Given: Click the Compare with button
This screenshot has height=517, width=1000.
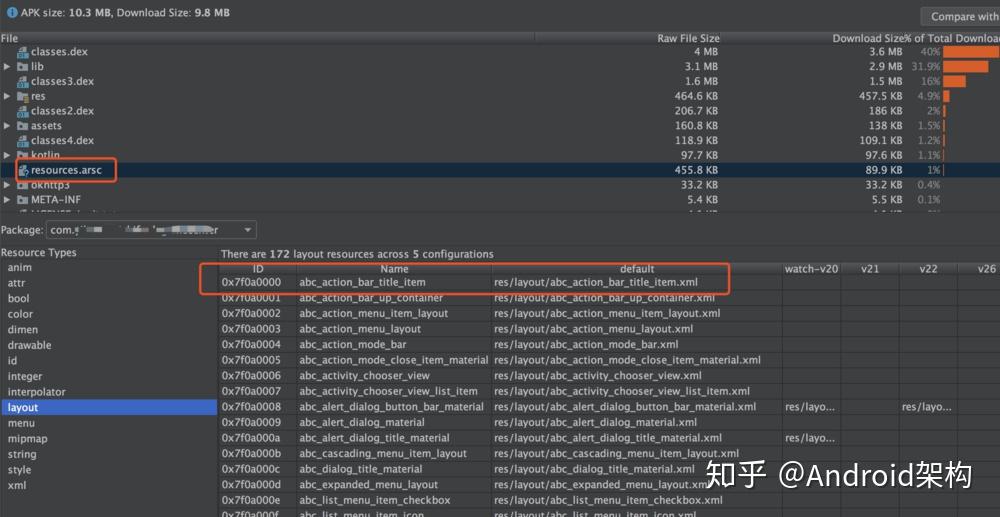Looking at the screenshot, I should 960,17.
